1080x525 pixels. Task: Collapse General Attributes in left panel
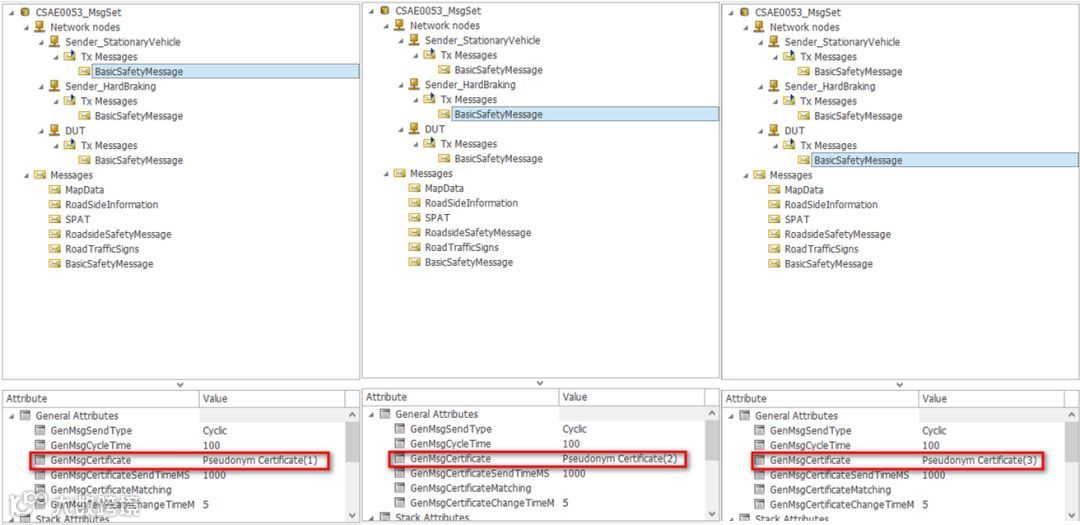pyautogui.click(x=12, y=416)
